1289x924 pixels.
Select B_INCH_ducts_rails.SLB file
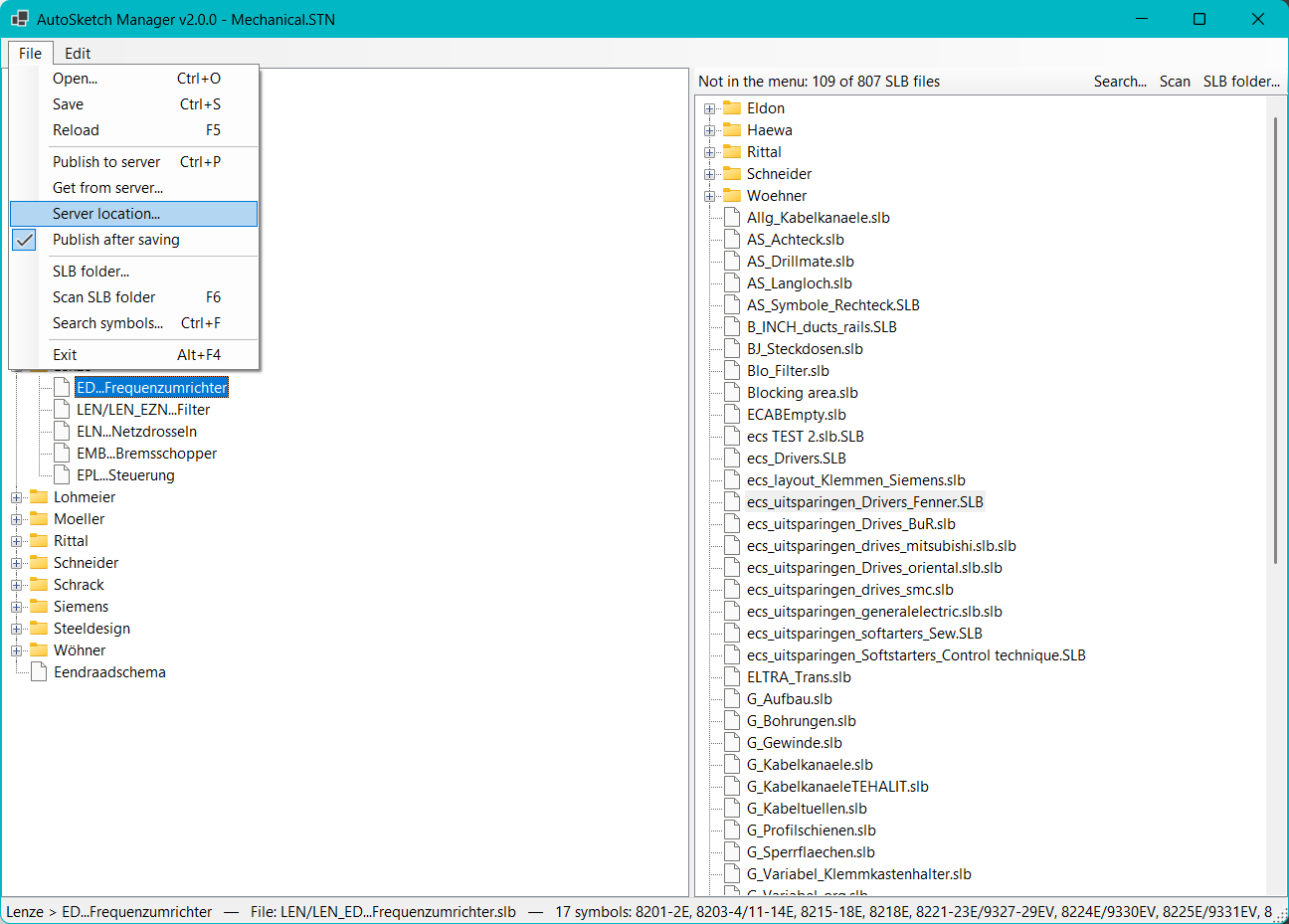pos(822,327)
